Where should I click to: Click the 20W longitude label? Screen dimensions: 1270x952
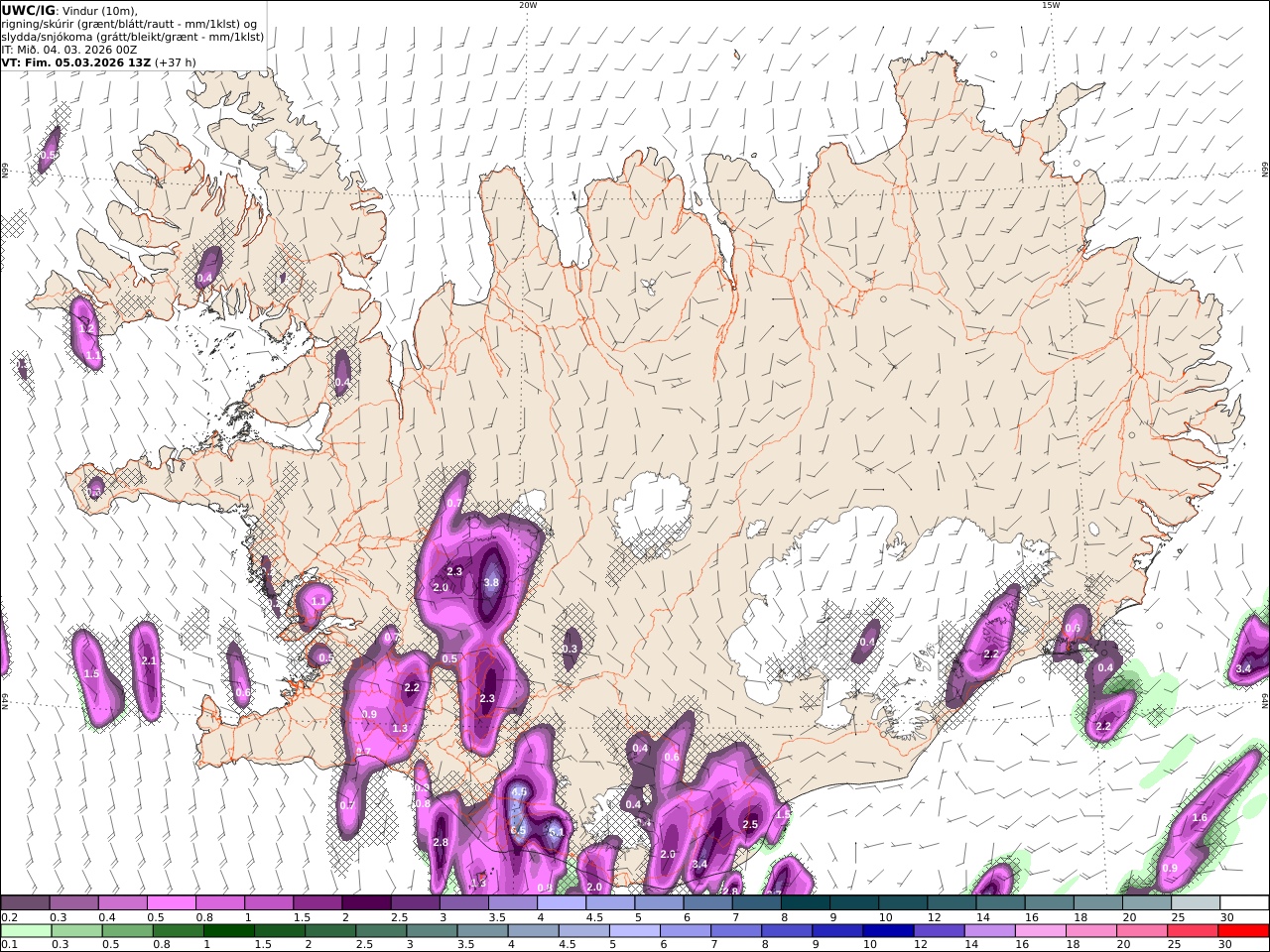pyautogui.click(x=528, y=5)
